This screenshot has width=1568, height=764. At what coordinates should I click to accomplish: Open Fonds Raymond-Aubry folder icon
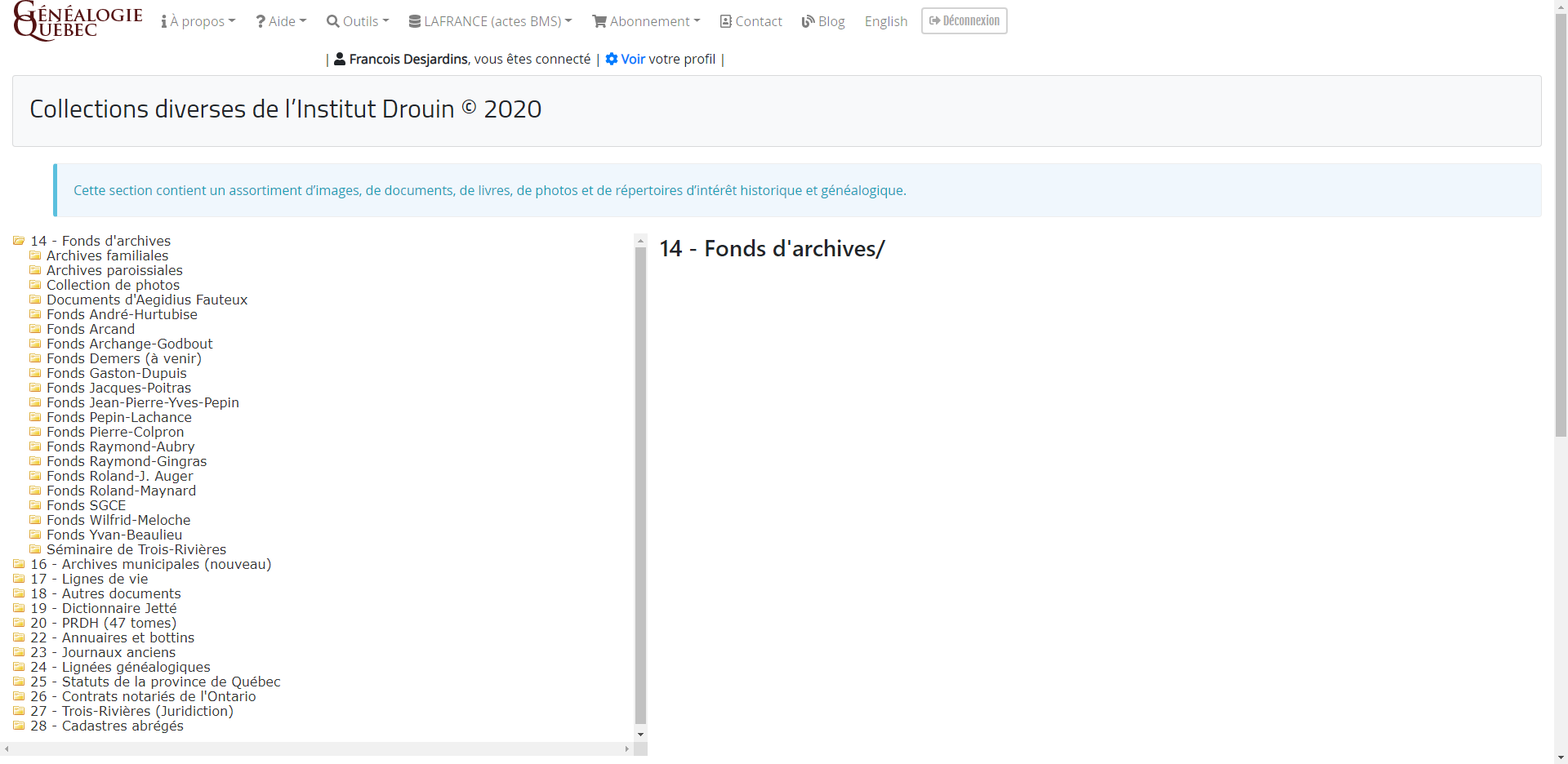pyautogui.click(x=35, y=446)
